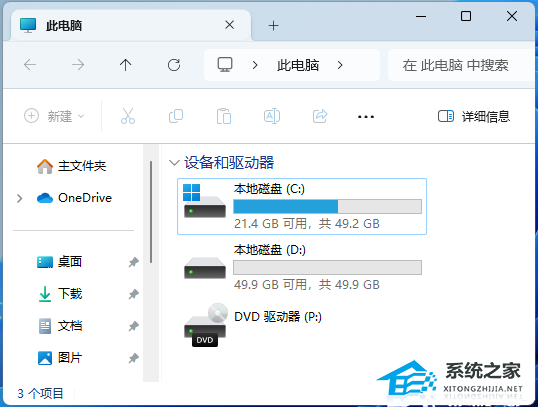This screenshot has height=407, width=538.
Task: Click the 在 此电脑 中搜索 search box
Action: coord(461,65)
